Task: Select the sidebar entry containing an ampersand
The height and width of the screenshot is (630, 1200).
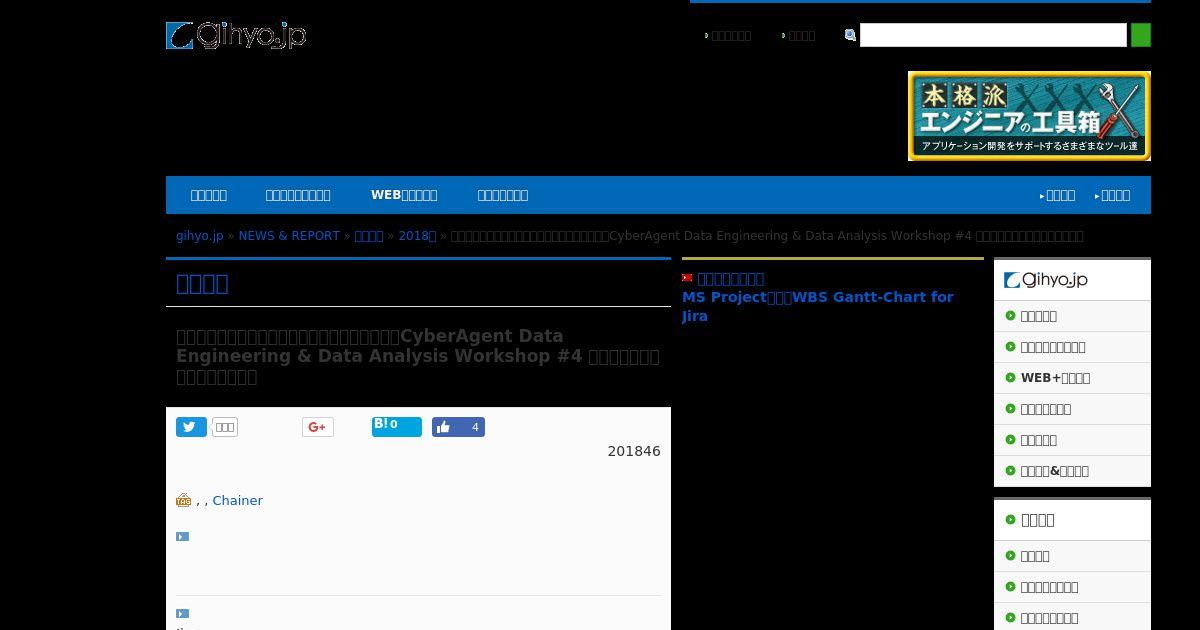Action: [1072, 471]
